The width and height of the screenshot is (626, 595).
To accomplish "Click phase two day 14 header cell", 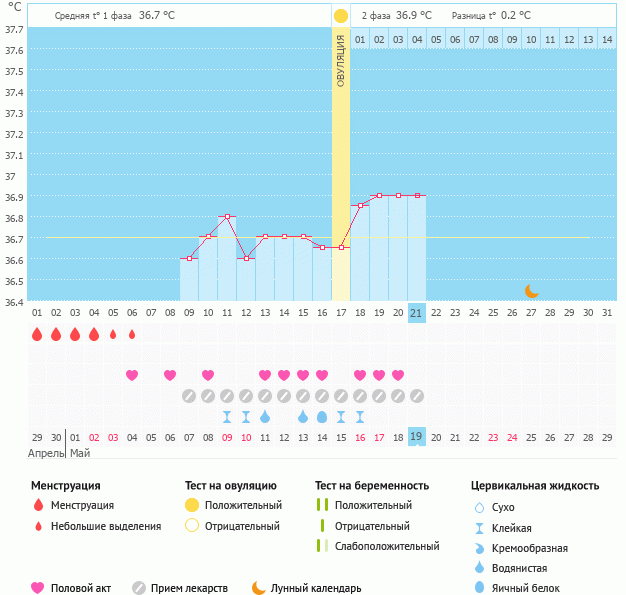I will coord(607,40).
